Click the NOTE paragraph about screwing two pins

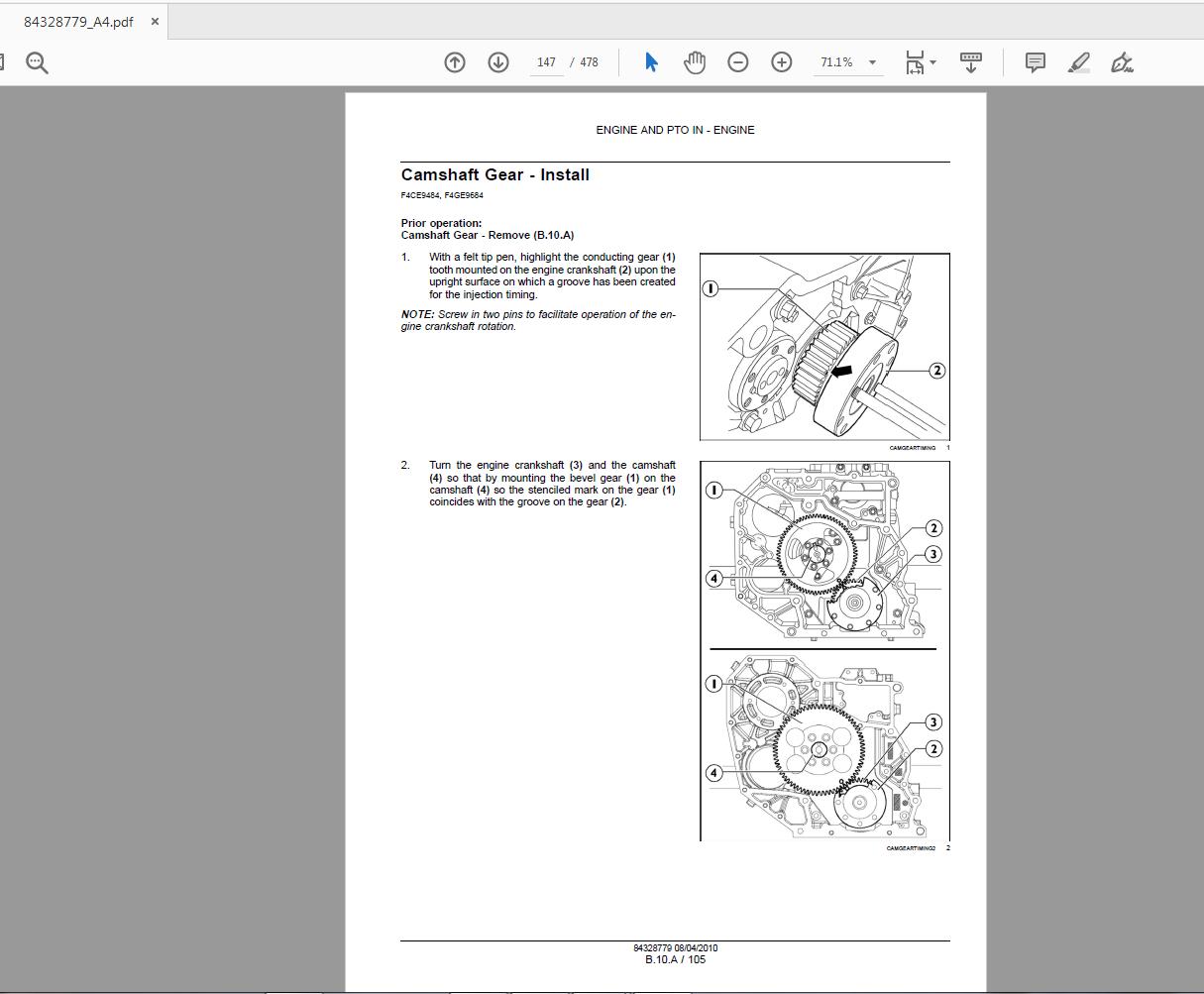pos(538,320)
